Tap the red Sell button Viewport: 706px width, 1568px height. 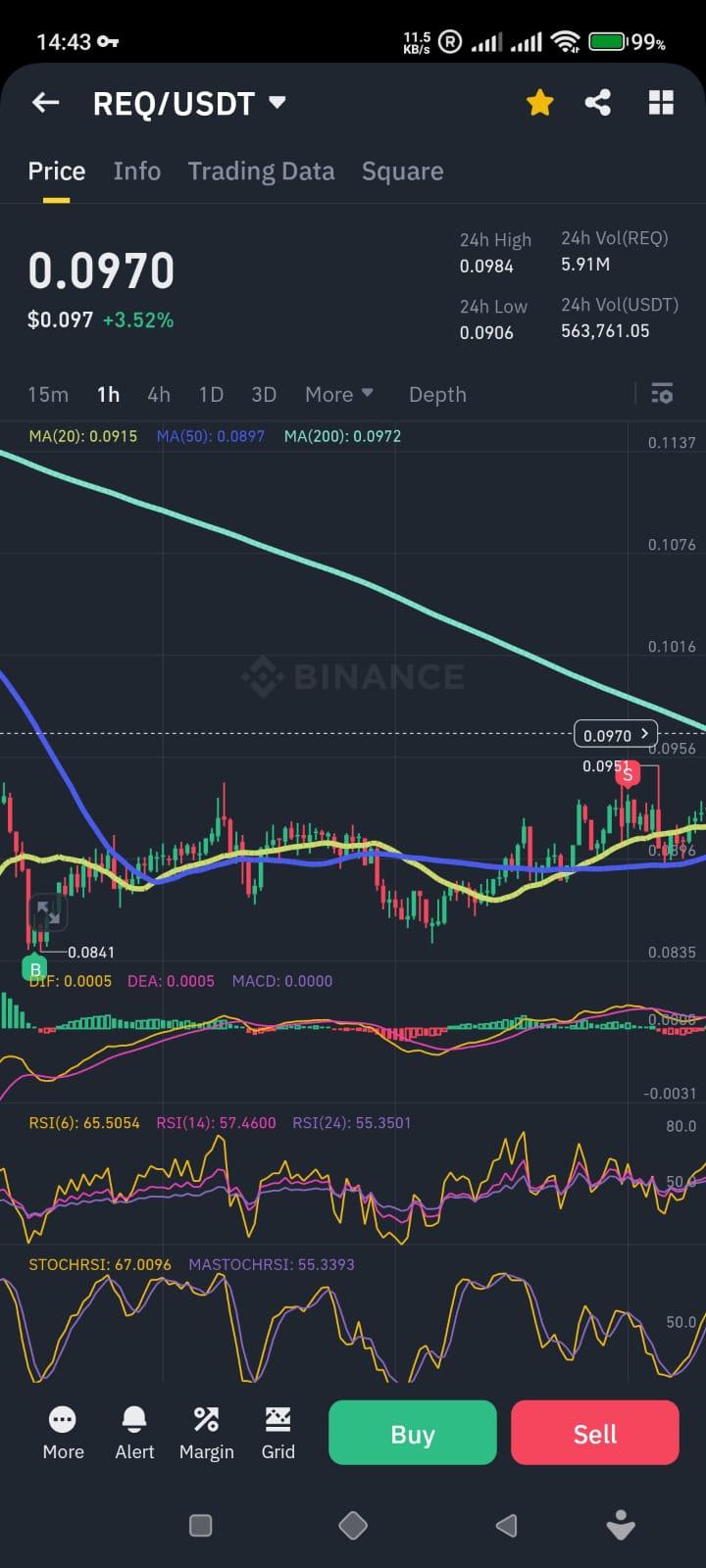tap(595, 1433)
